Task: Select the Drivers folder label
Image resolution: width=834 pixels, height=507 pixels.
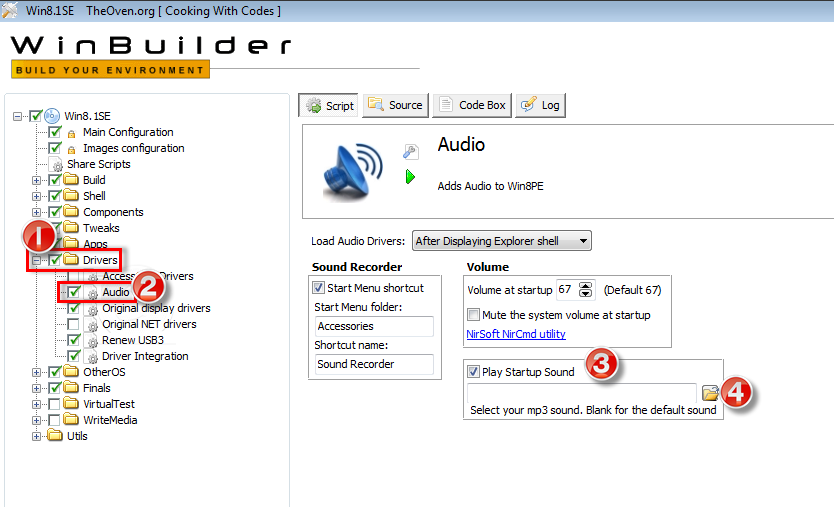Action: pos(100,260)
